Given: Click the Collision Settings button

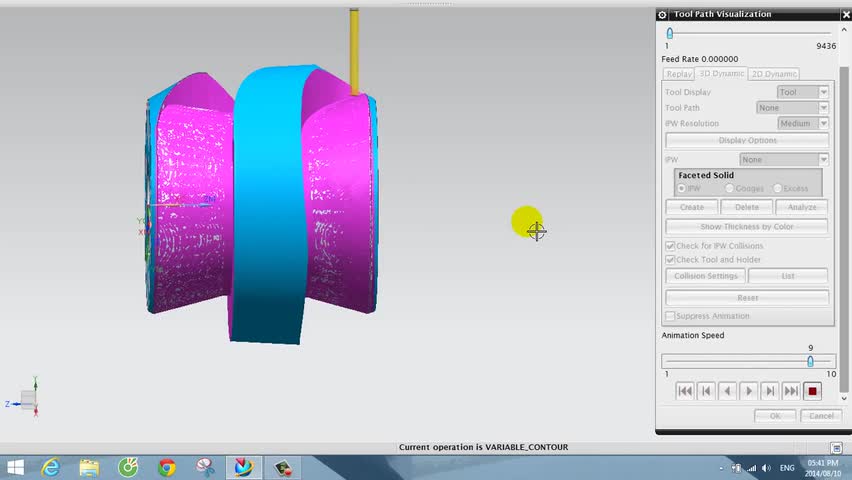Looking at the screenshot, I should 705,276.
